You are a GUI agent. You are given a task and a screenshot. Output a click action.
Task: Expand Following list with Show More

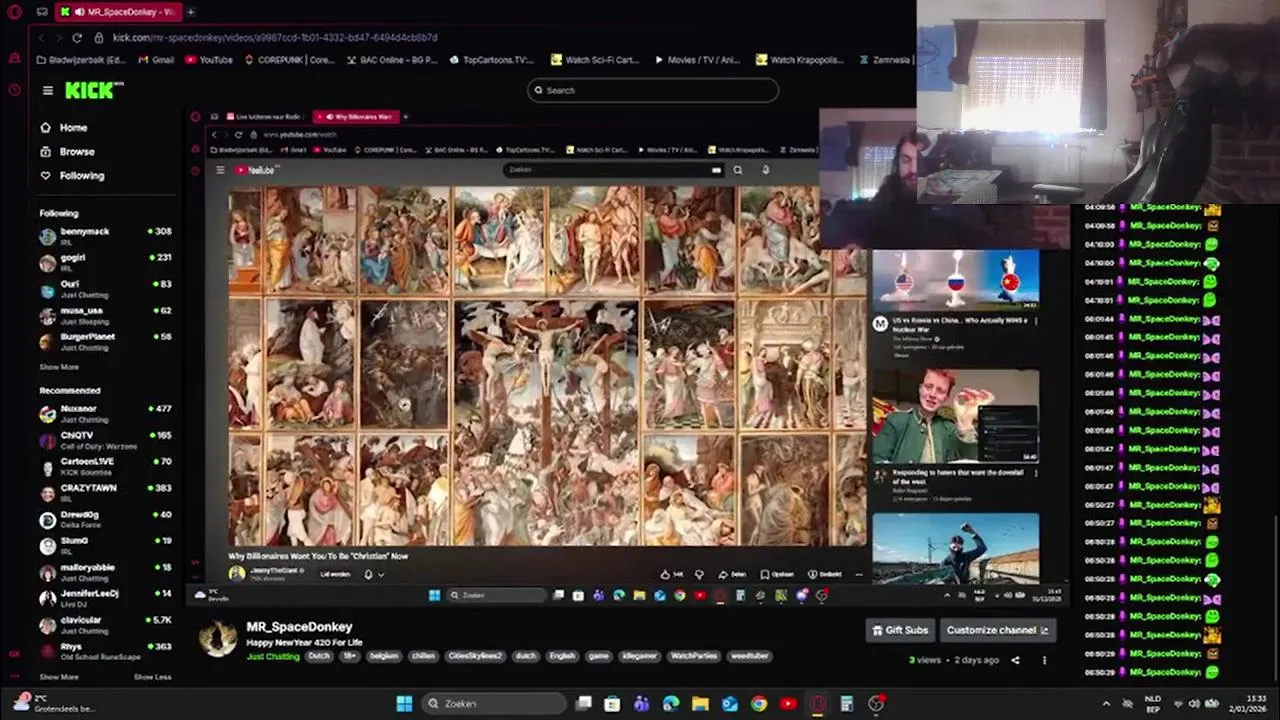(59, 367)
